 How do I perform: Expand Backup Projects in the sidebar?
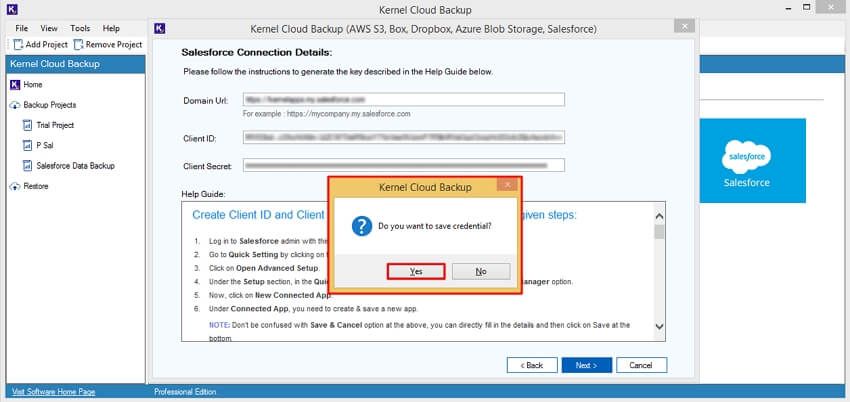[49, 105]
